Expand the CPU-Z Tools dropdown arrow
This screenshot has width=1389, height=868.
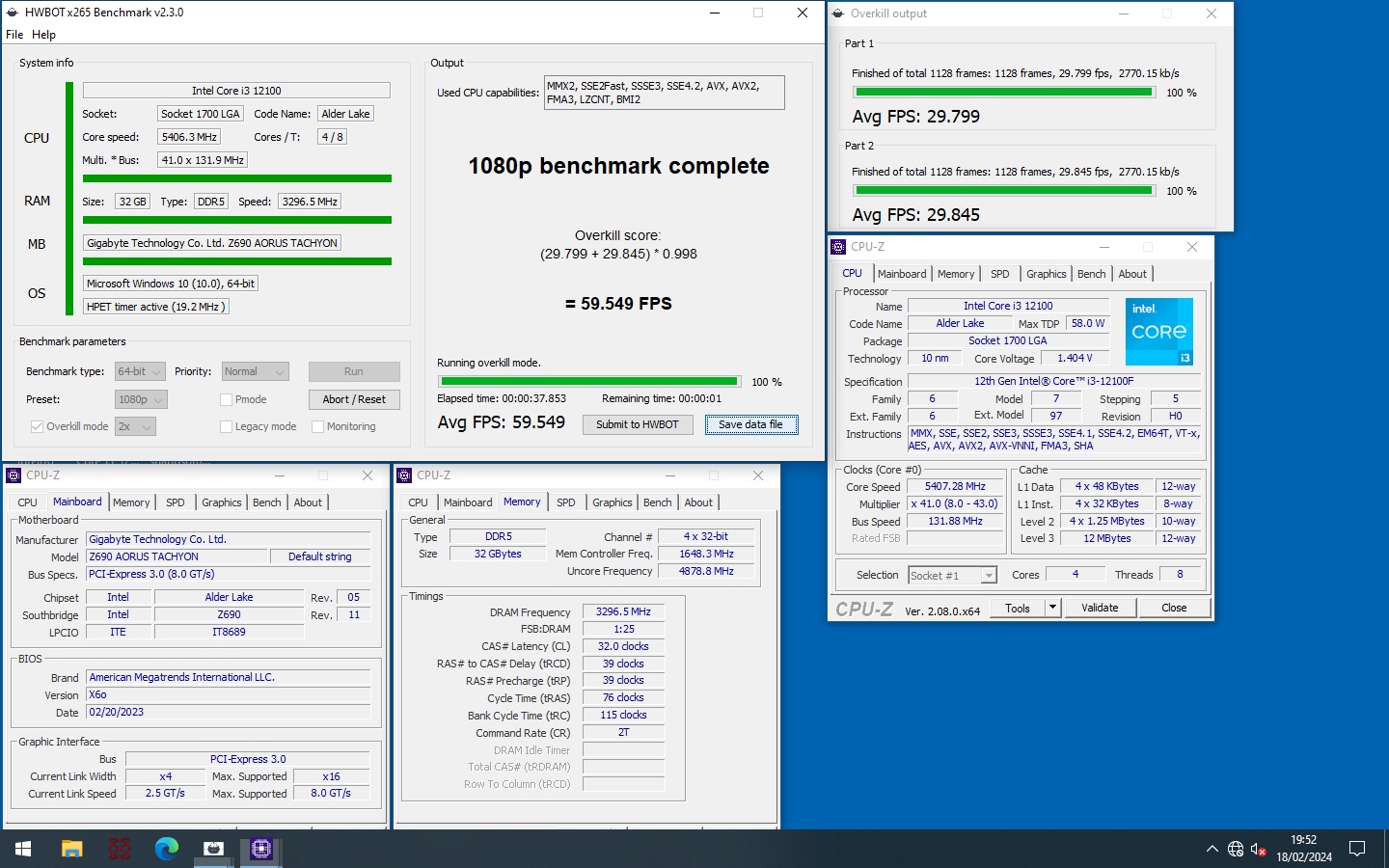(x=1053, y=608)
